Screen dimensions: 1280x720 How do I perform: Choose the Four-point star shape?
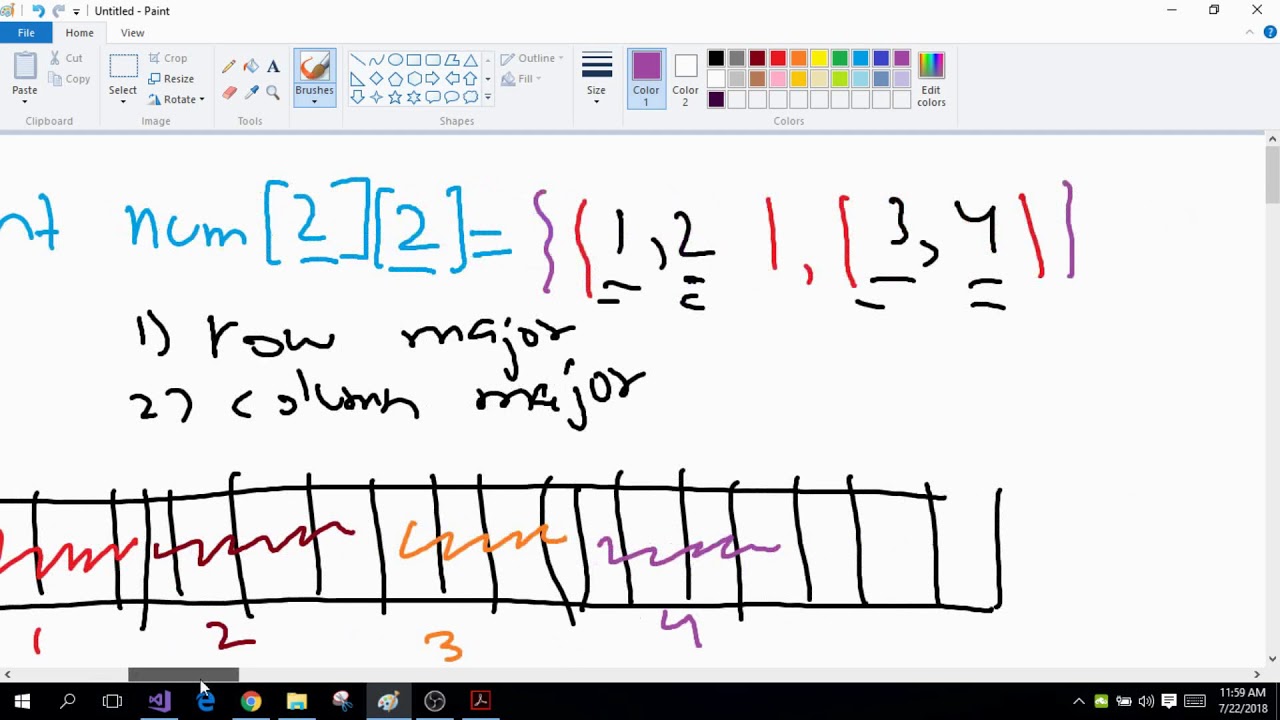[376, 97]
